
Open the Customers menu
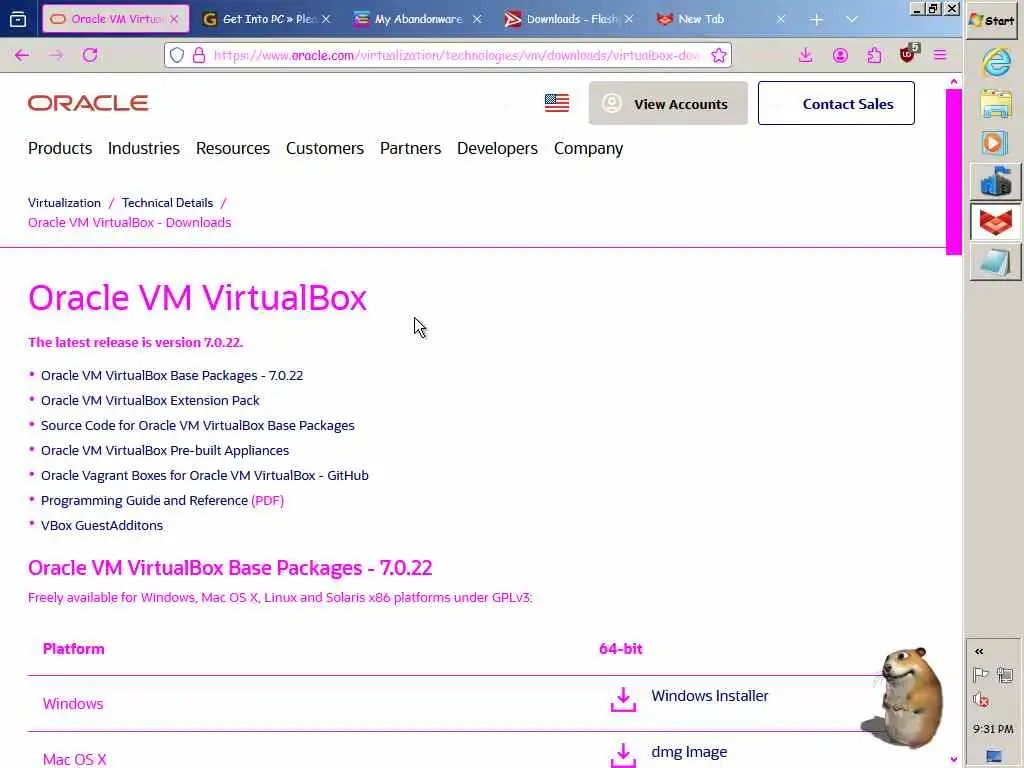pyautogui.click(x=325, y=148)
